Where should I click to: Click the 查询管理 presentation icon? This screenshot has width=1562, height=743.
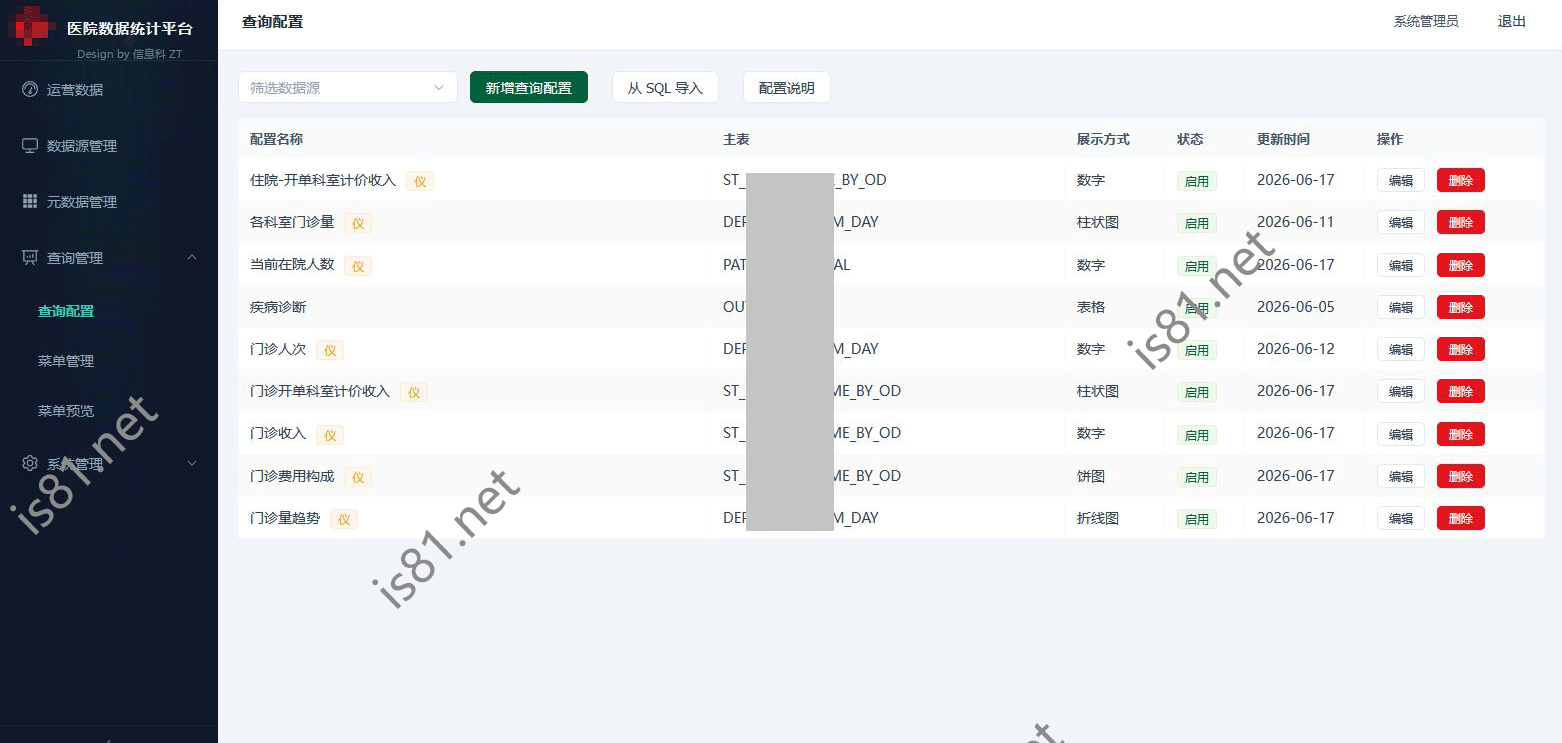point(30,257)
